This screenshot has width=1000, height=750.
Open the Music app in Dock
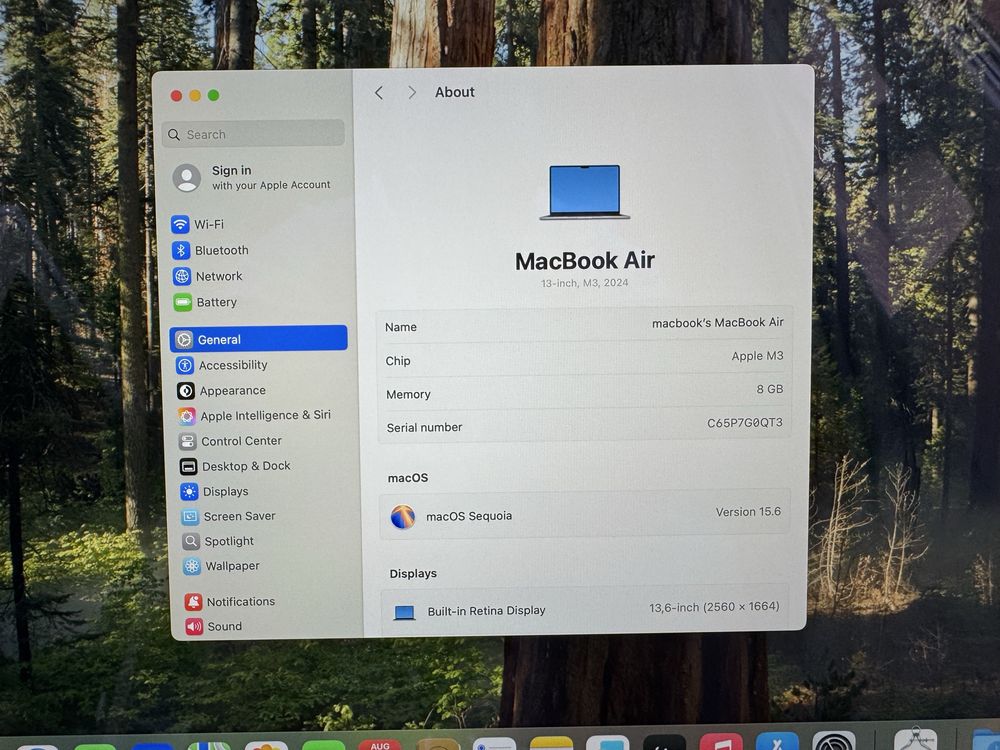point(721,742)
